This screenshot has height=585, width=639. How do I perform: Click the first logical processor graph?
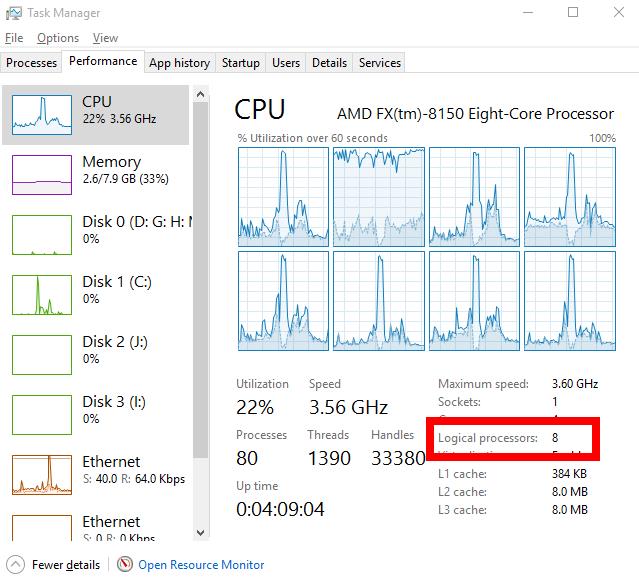[x=283, y=196]
